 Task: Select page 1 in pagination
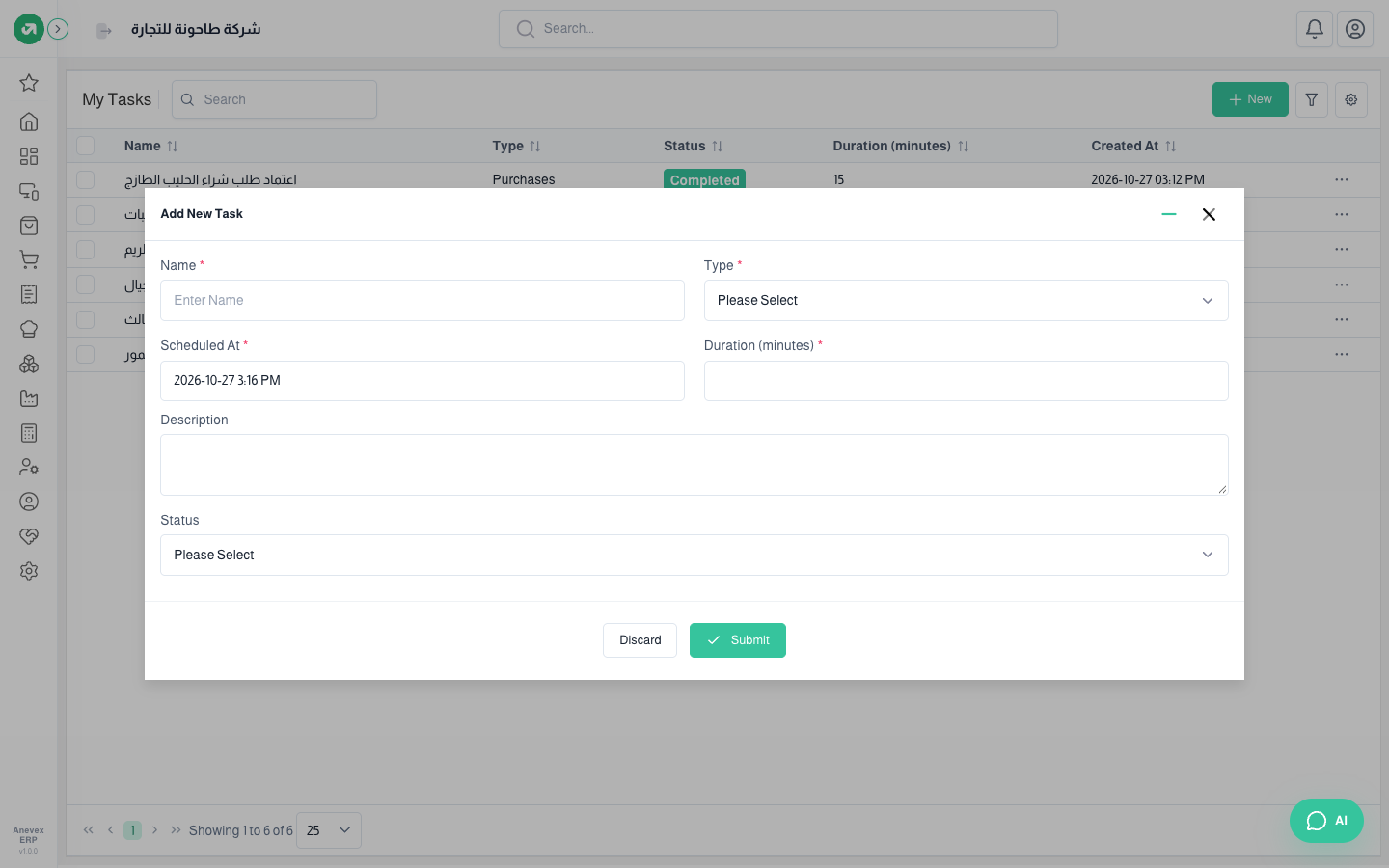coord(133,830)
